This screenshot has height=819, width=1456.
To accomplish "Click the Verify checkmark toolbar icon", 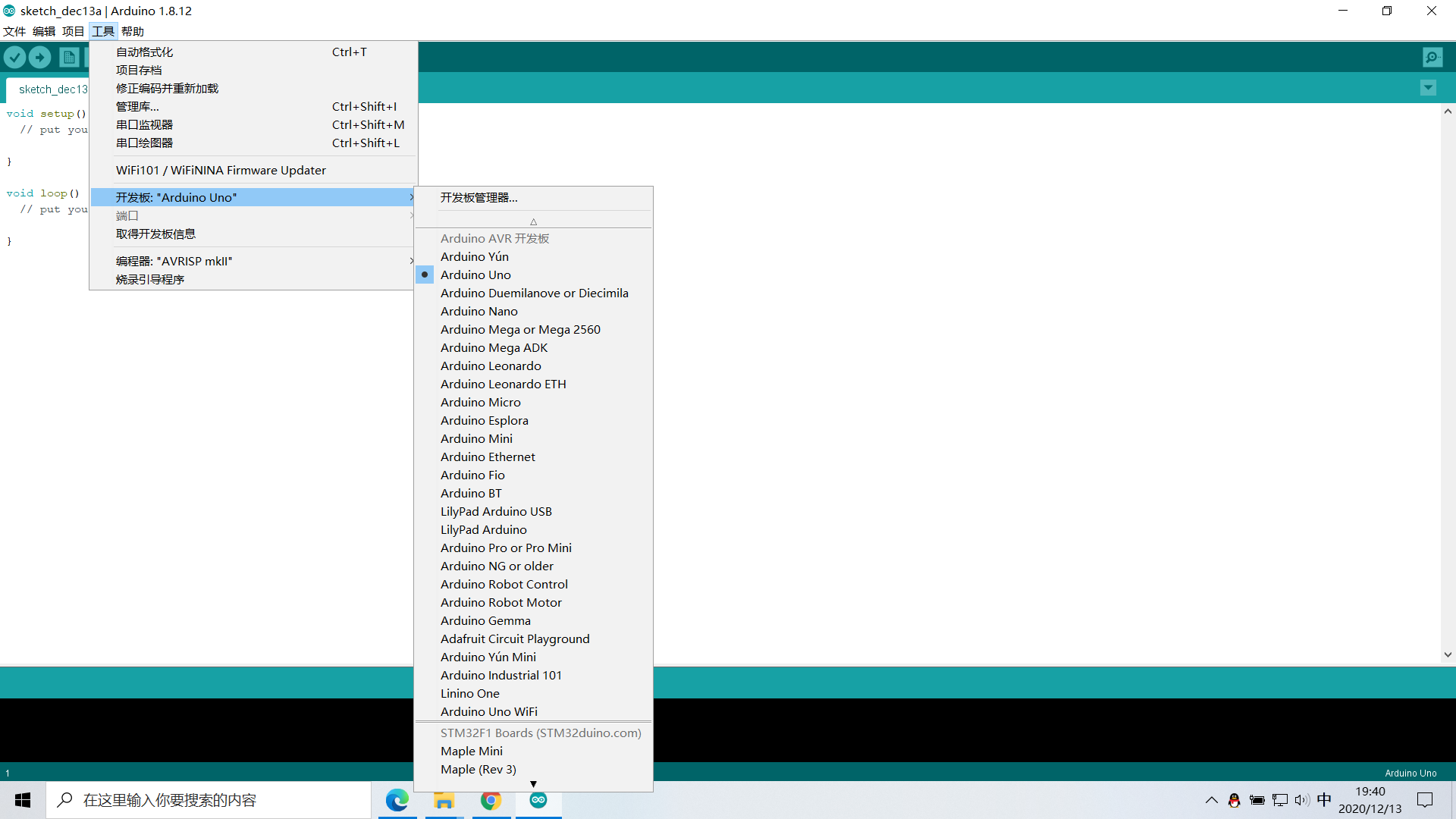I will coord(15,57).
